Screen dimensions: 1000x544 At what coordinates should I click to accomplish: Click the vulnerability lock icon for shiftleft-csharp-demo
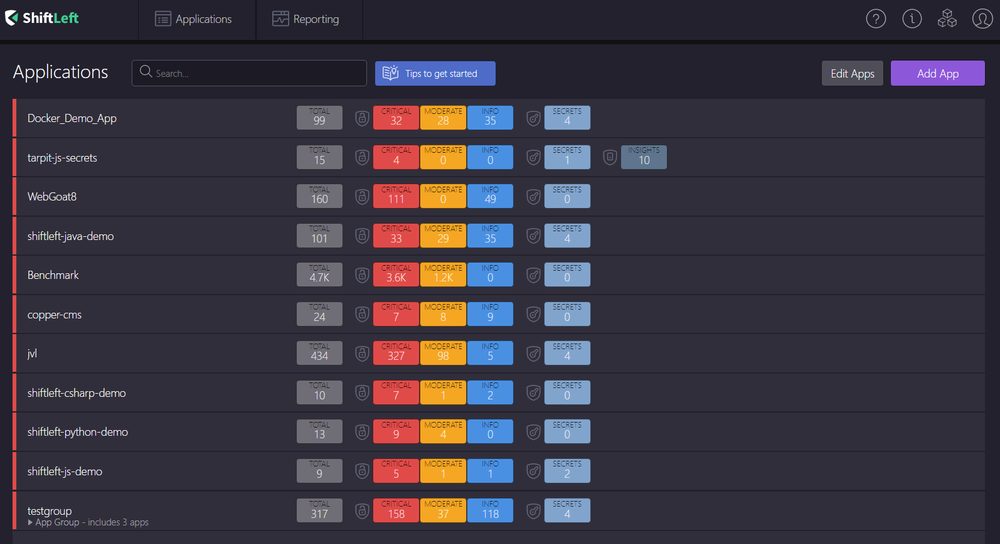click(x=362, y=393)
